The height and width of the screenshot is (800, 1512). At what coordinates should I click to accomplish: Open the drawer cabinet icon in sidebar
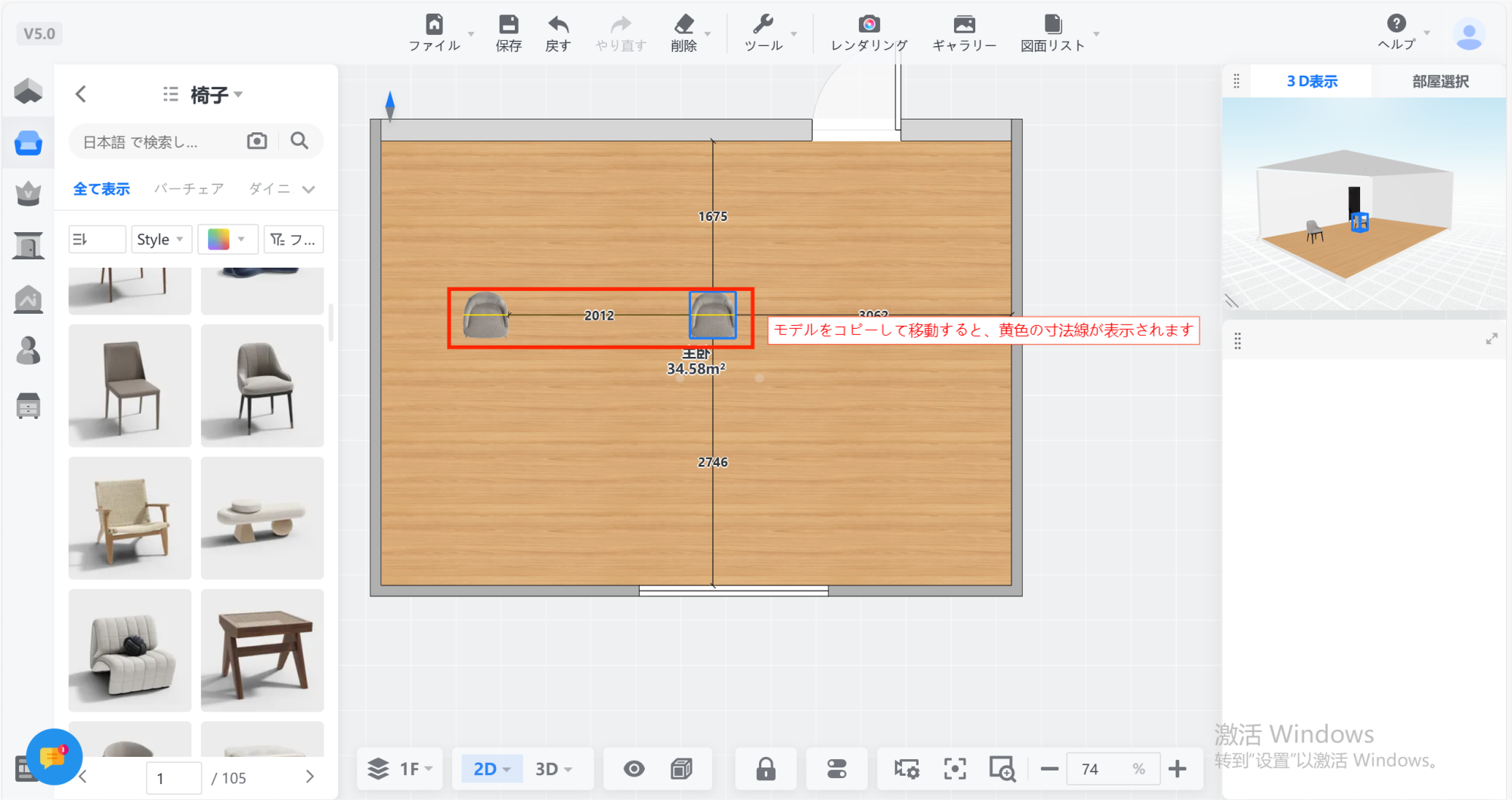(28, 405)
